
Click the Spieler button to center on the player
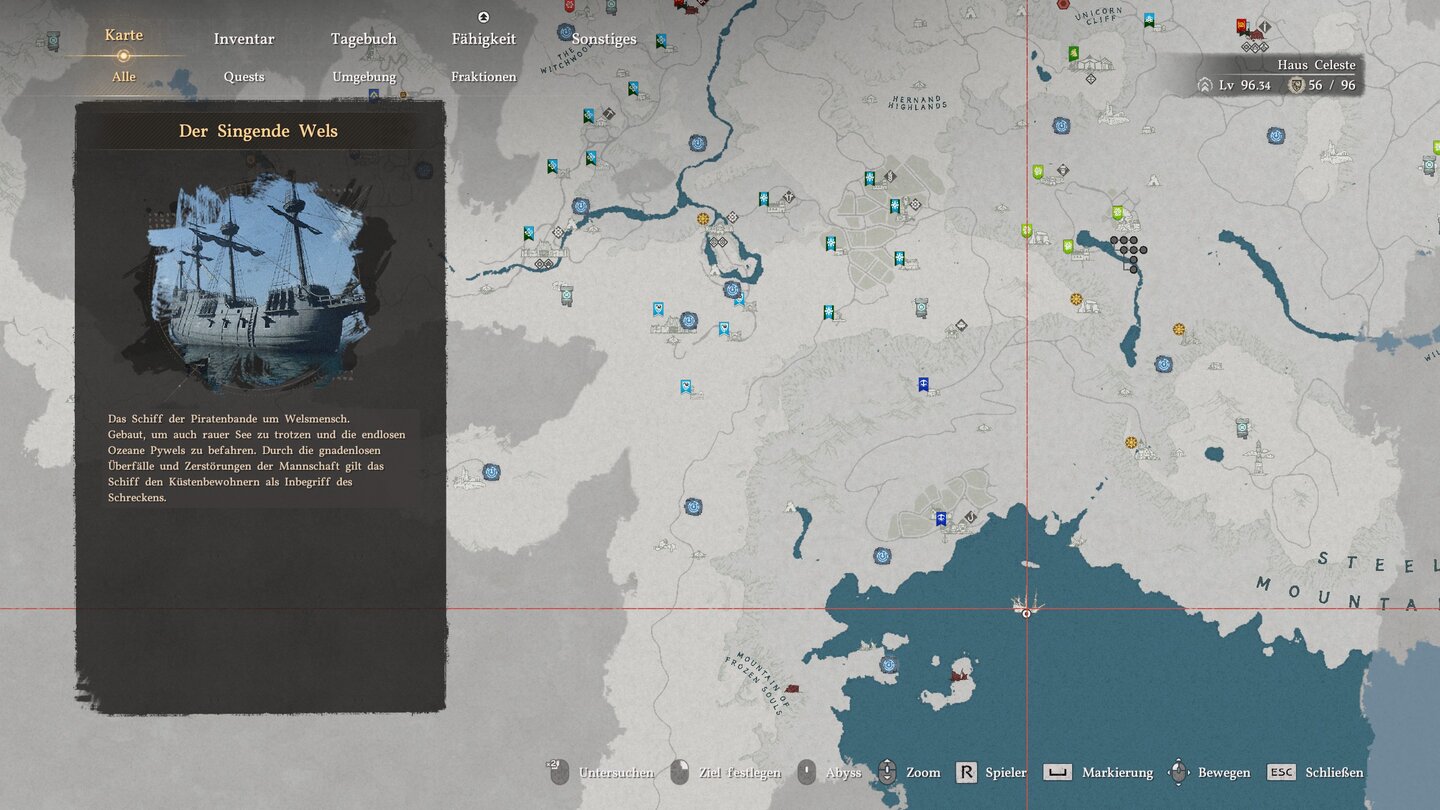click(x=991, y=772)
